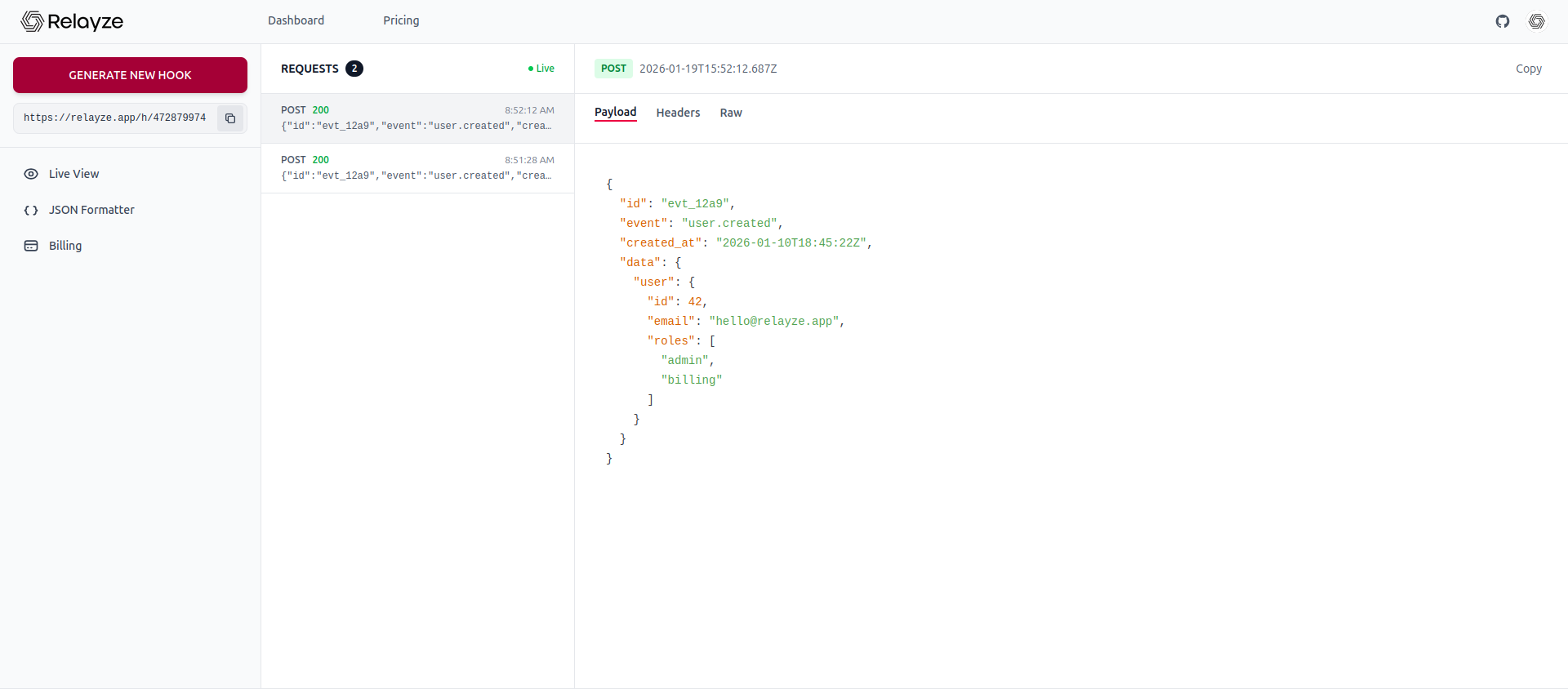The height and width of the screenshot is (689, 1568).
Task: Switch to the Headers tab
Action: coord(678,113)
